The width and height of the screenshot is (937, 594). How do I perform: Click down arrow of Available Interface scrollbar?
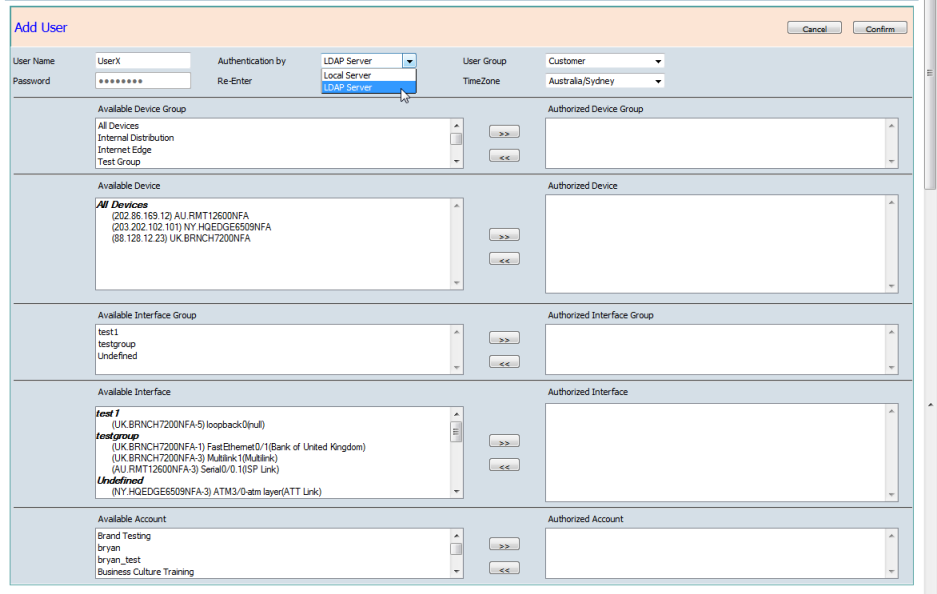coord(457,492)
